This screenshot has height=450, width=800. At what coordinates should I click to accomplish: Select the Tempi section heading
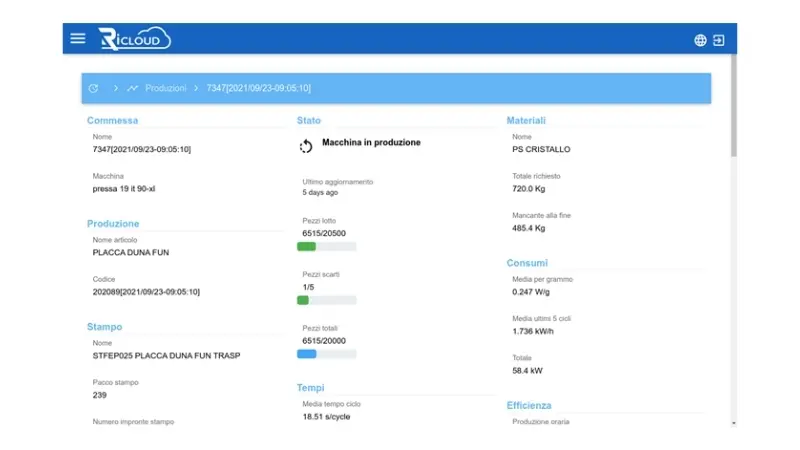pyautogui.click(x=311, y=388)
